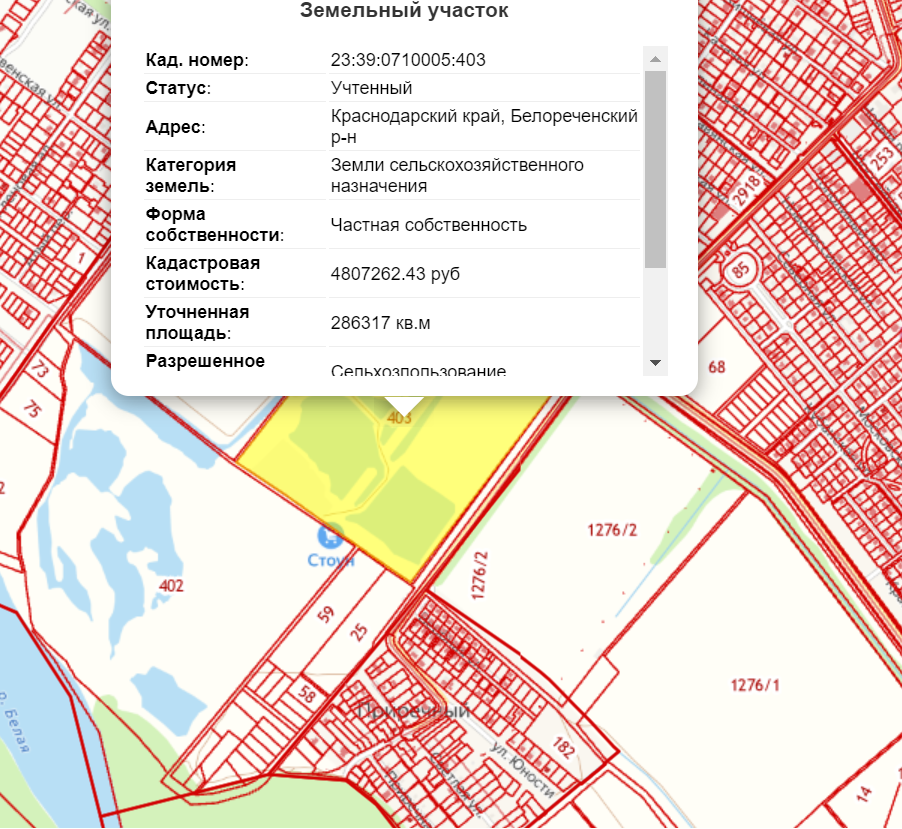Click the Приречный settlement label
The height and width of the screenshot is (829, 902).
(414, 710)
